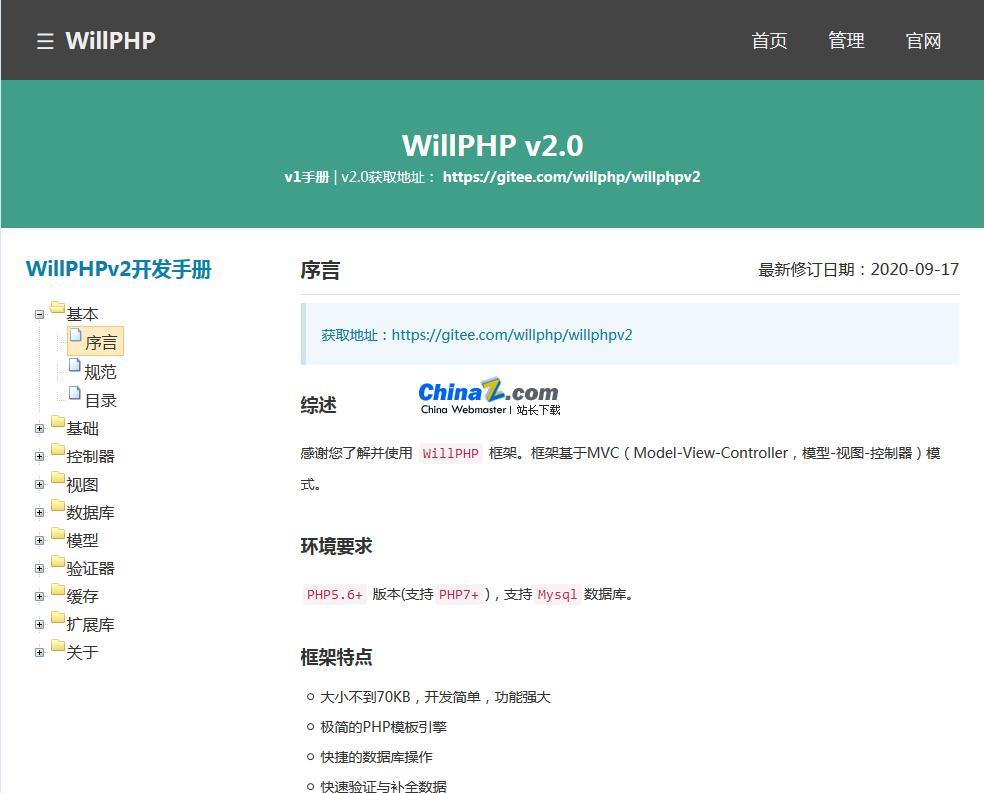Click the 综述 section heading
Viewport: 984px width, 793px height.
coord(319,405)
